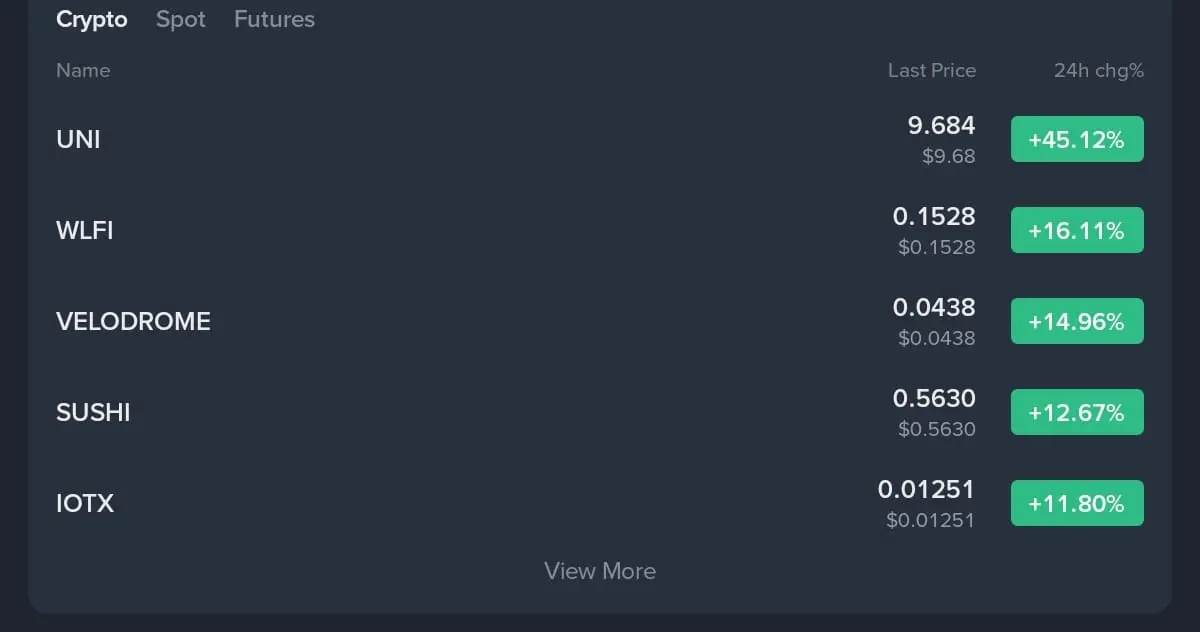1200x632 pixels.
Task: Select the SUSHI coin name
Action: (x=93, y=413)
